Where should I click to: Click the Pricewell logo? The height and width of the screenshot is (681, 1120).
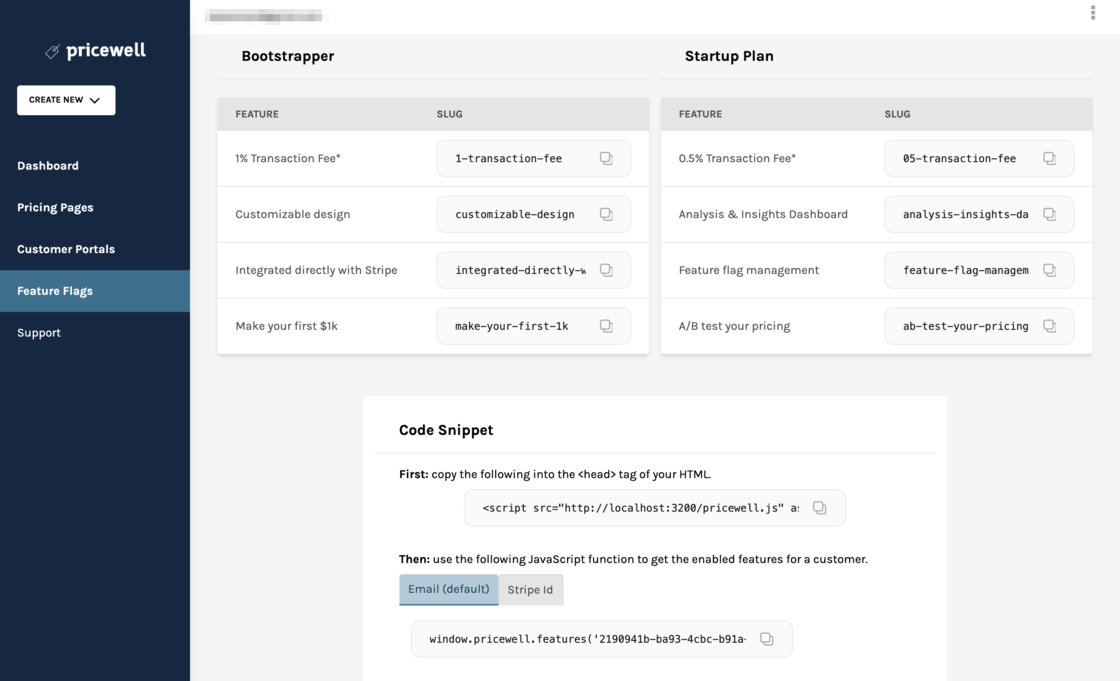click(x=96, y=51)
